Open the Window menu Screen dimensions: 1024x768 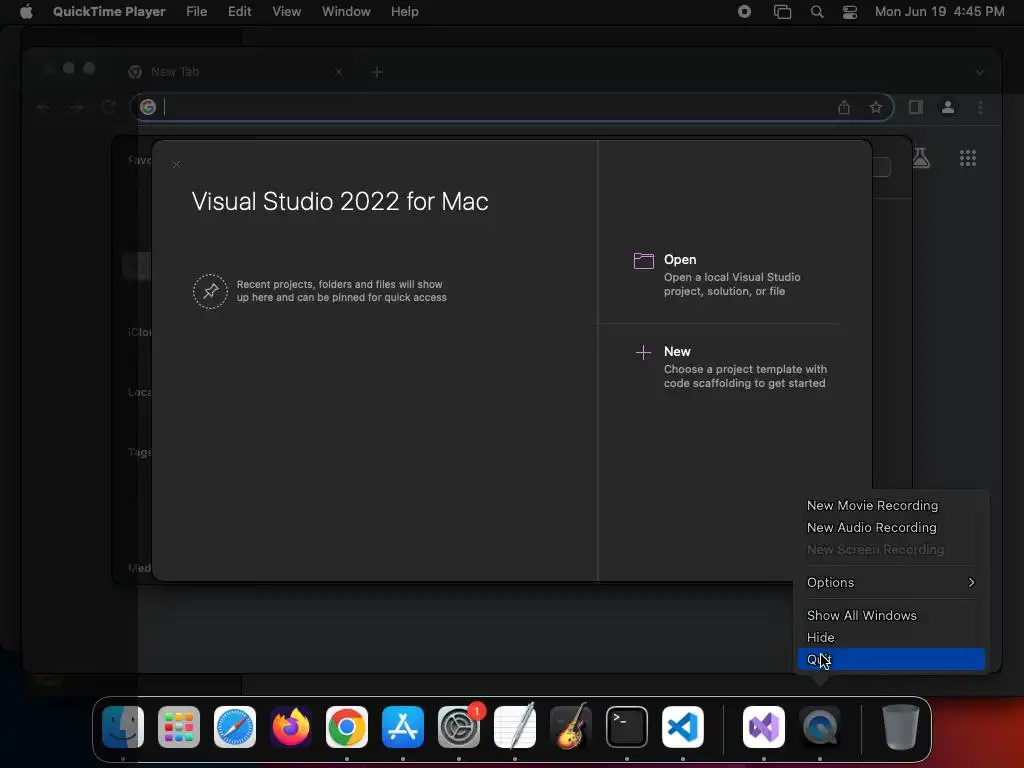tap(346, 12)
